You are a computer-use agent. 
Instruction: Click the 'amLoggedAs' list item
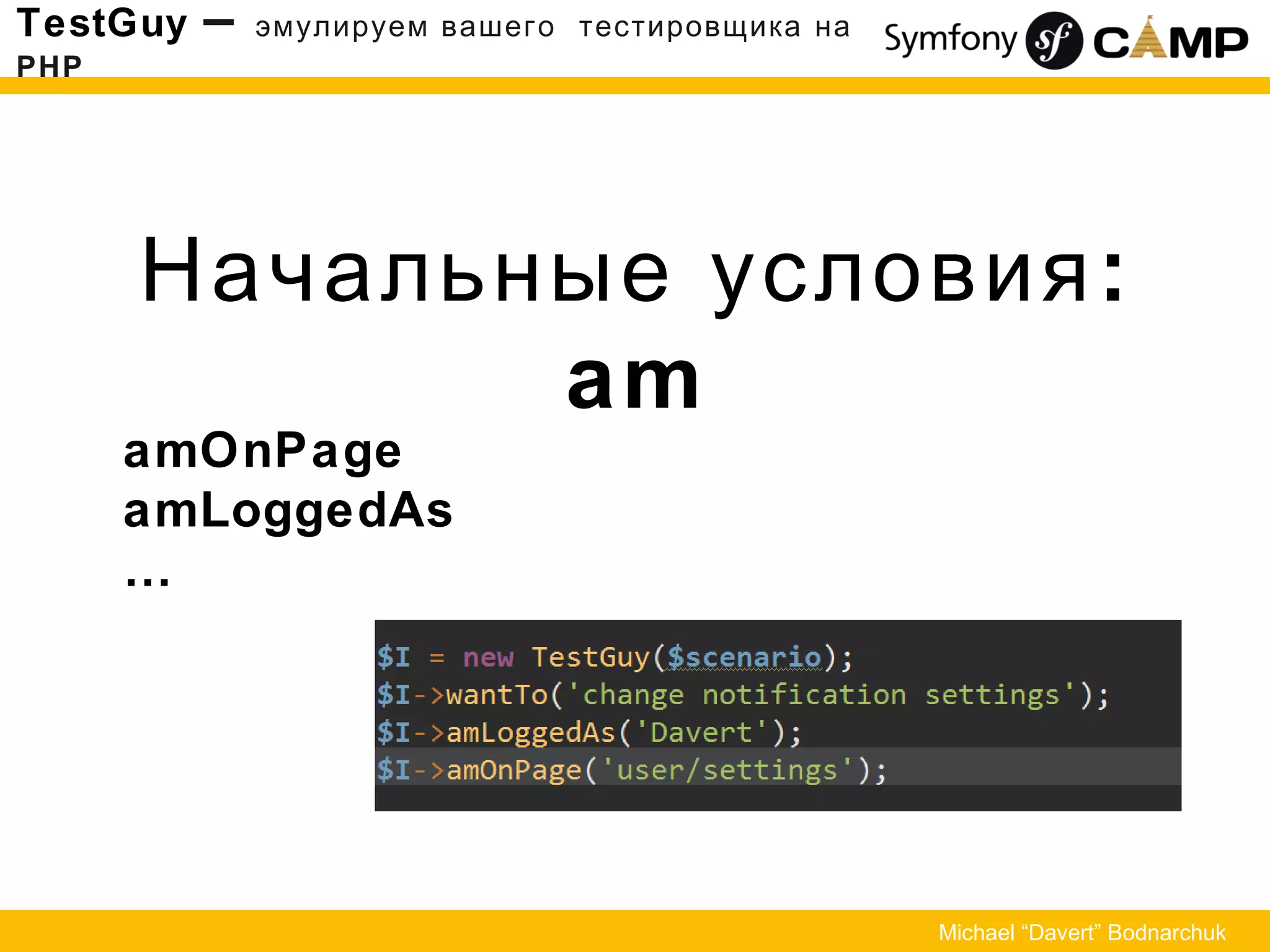coord(288,513)
